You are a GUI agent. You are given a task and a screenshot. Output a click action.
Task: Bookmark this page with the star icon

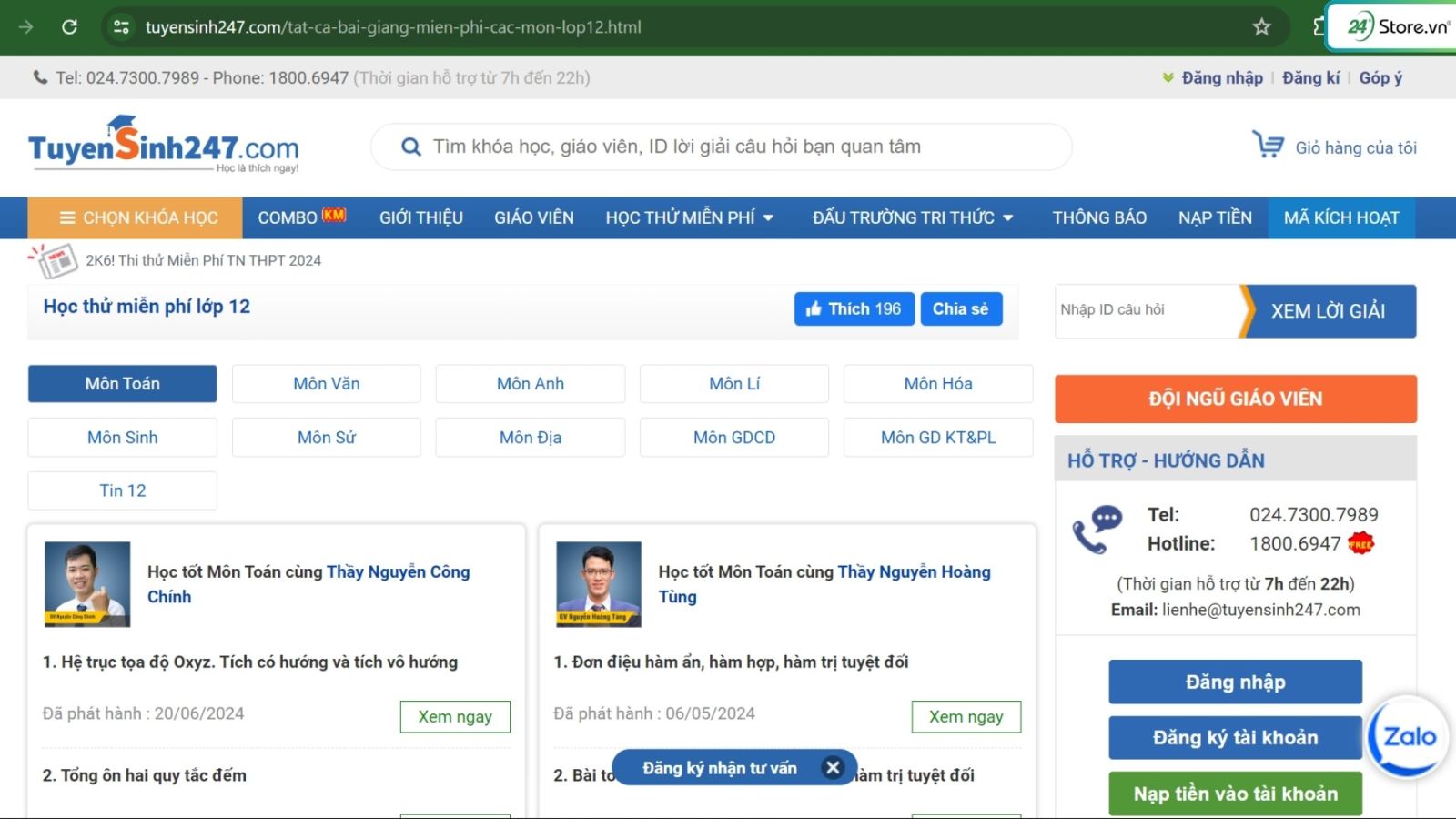1261,27
